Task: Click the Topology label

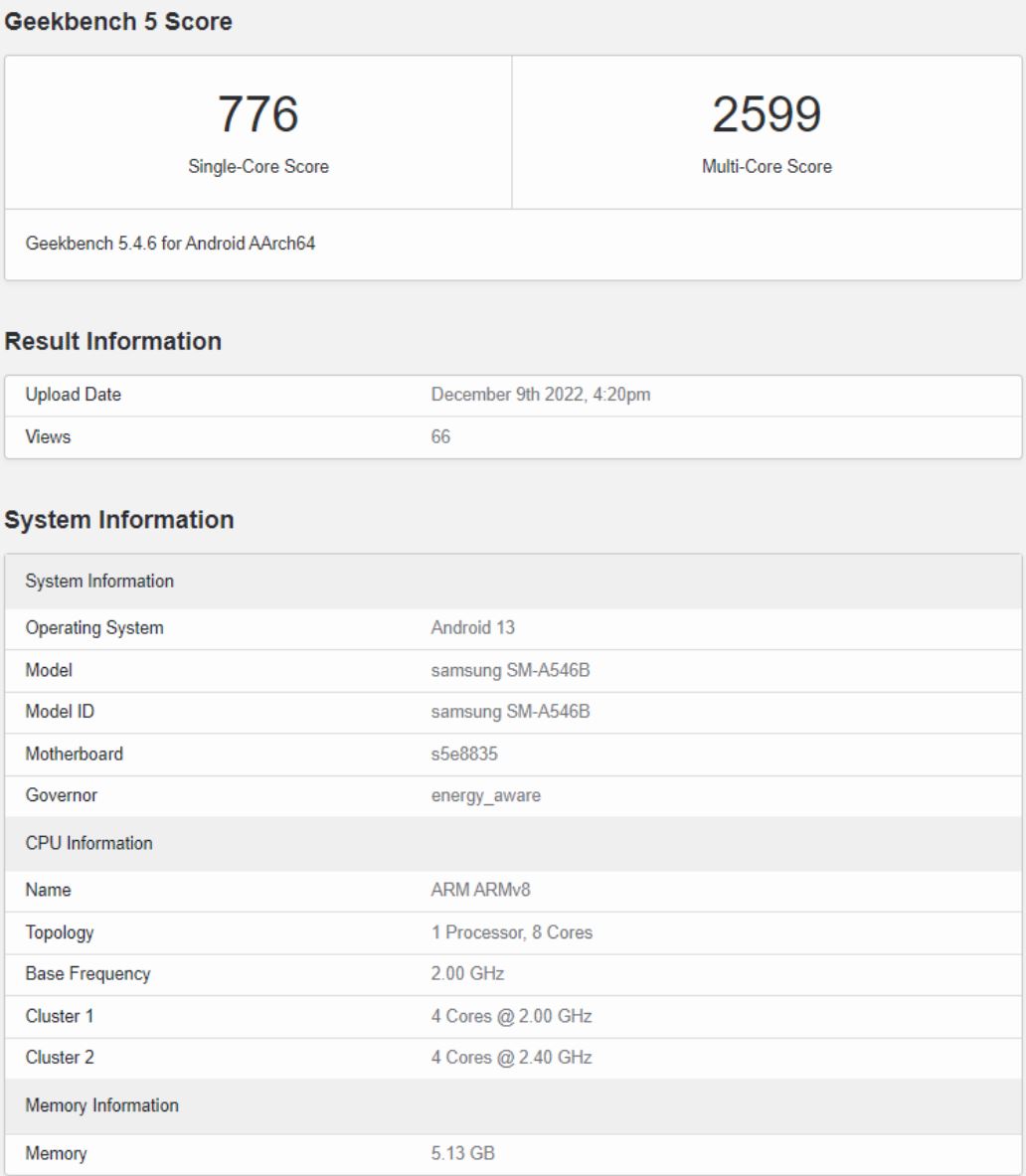Action: pos(60,932)
